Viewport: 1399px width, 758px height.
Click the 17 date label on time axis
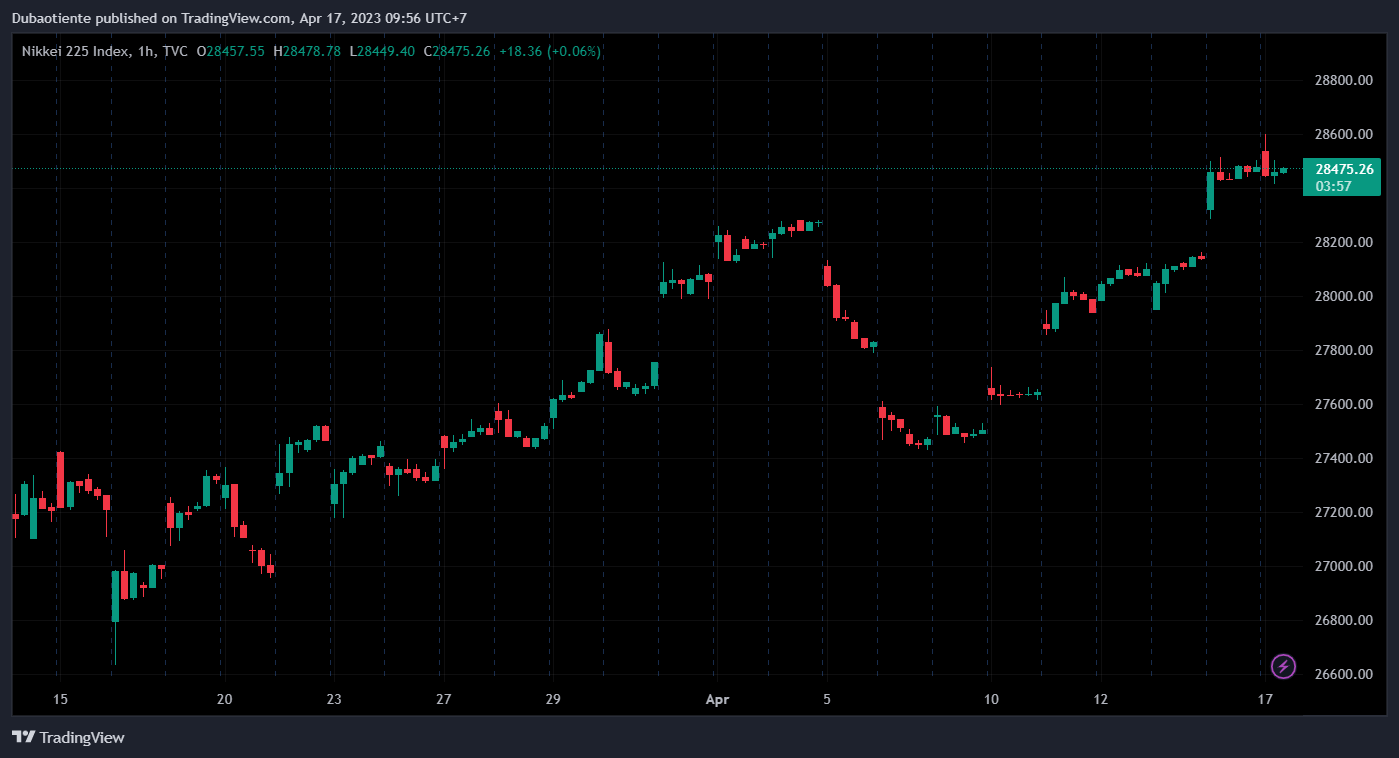pos(1264,699)
